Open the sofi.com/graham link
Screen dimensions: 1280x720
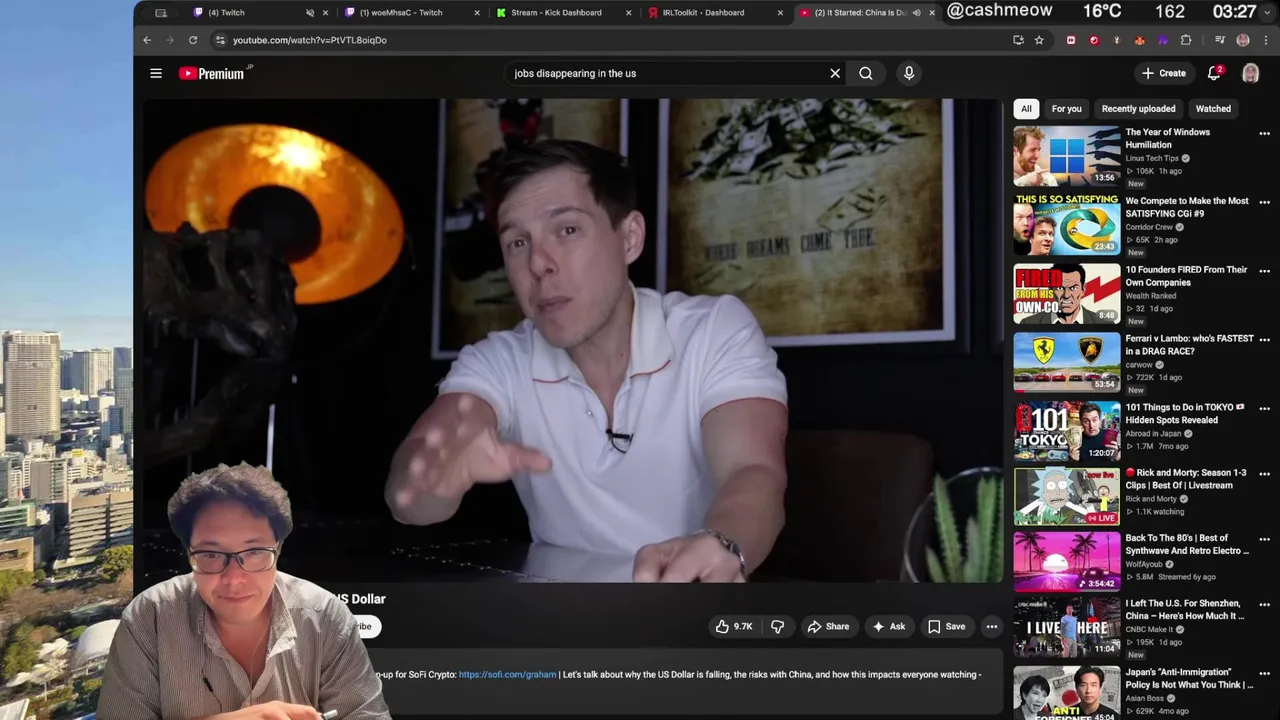[507, 675]
